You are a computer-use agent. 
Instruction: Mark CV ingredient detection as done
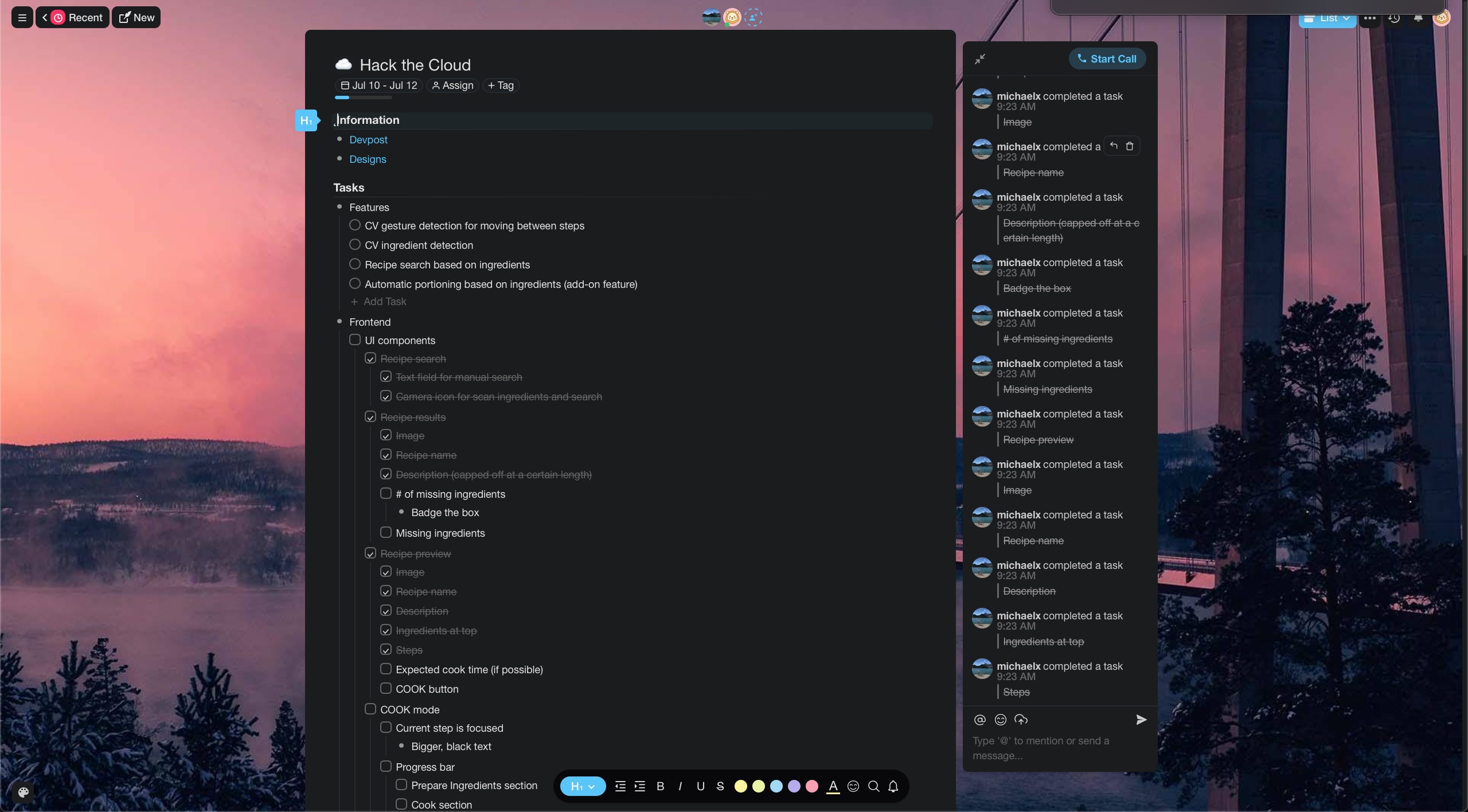[x=355, y=245]
